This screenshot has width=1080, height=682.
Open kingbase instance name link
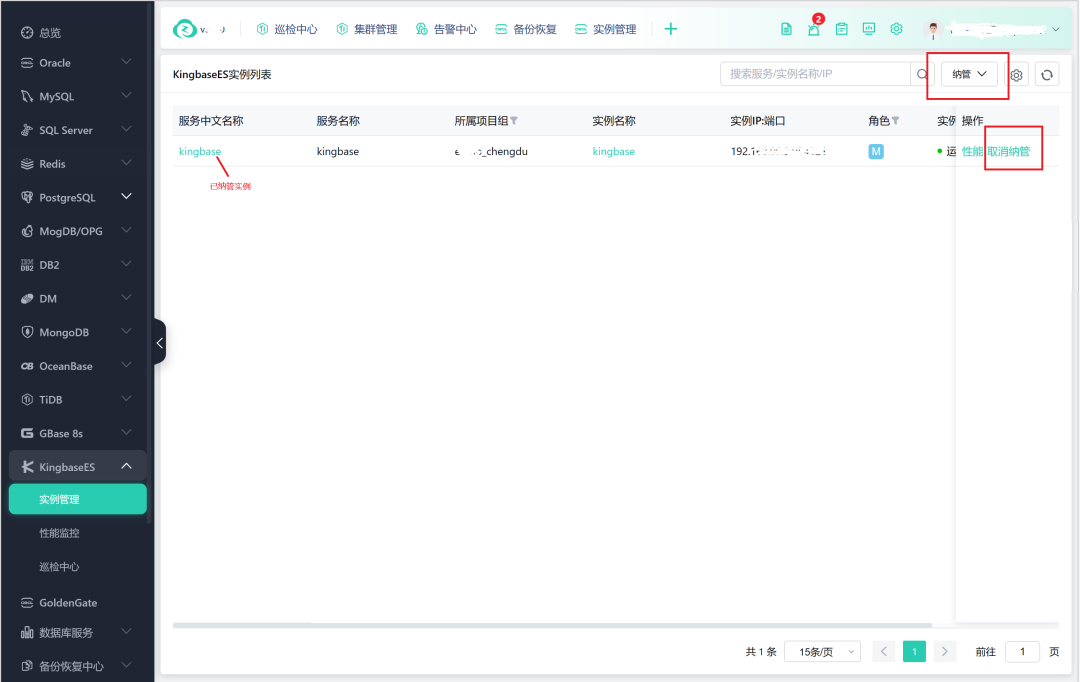(x=614, y=152)
